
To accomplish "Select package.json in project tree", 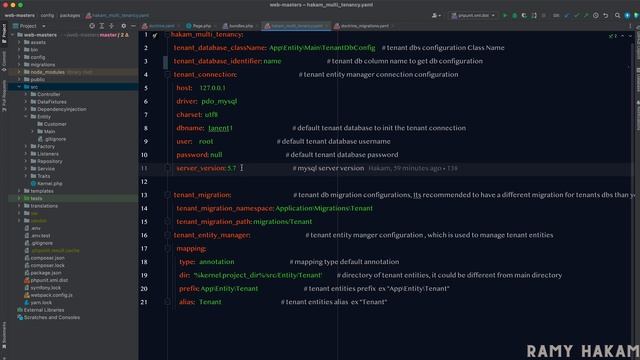I will (x=42, y=273).
